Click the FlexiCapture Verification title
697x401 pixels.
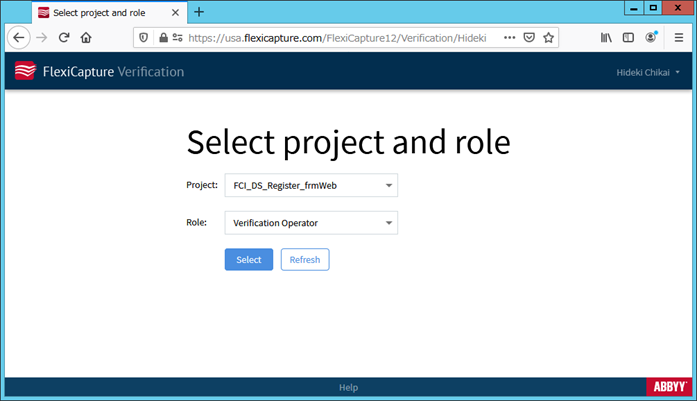(x=113, y=72)
